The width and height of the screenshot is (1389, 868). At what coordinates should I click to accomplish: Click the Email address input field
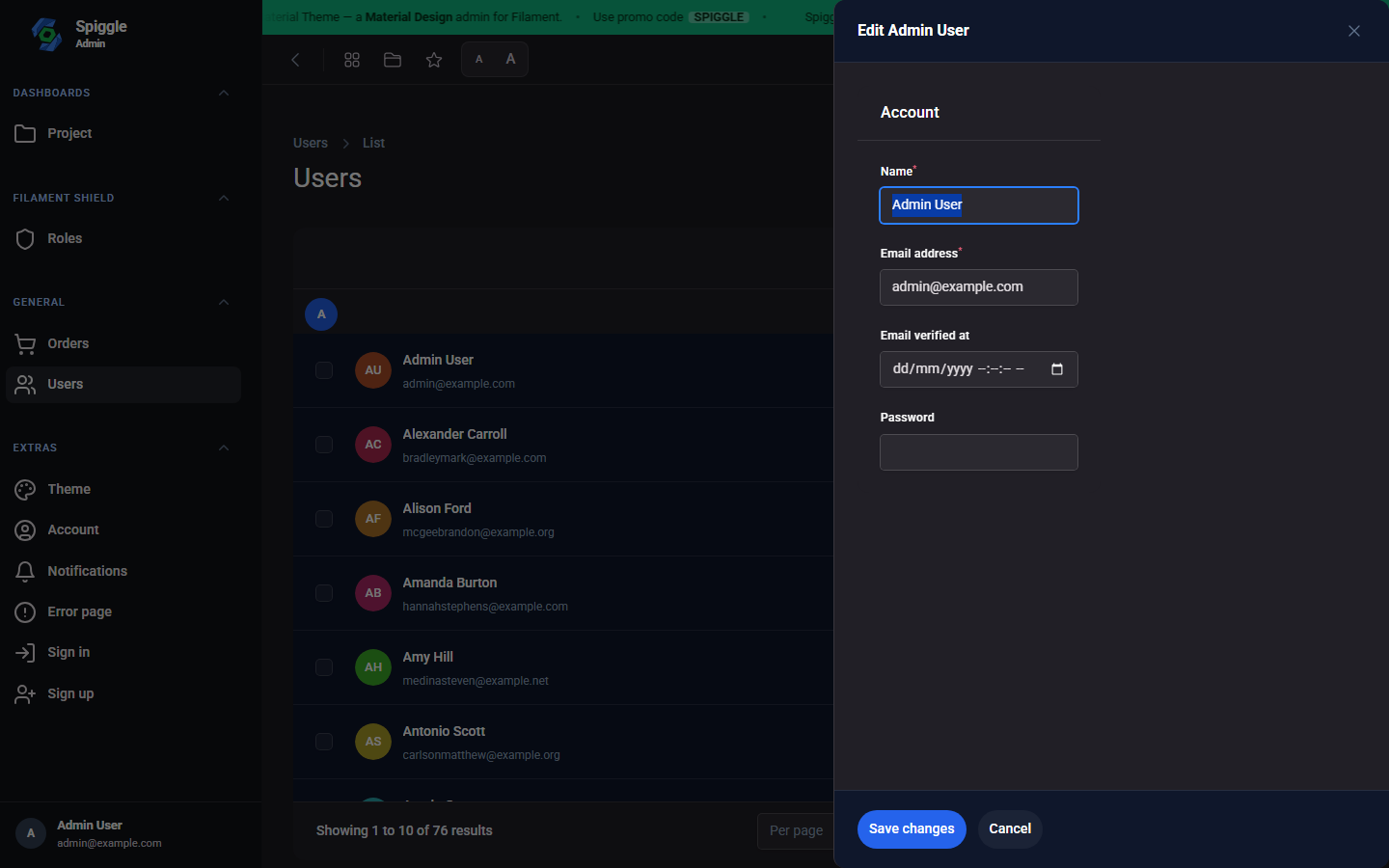(x=979, y=287)
